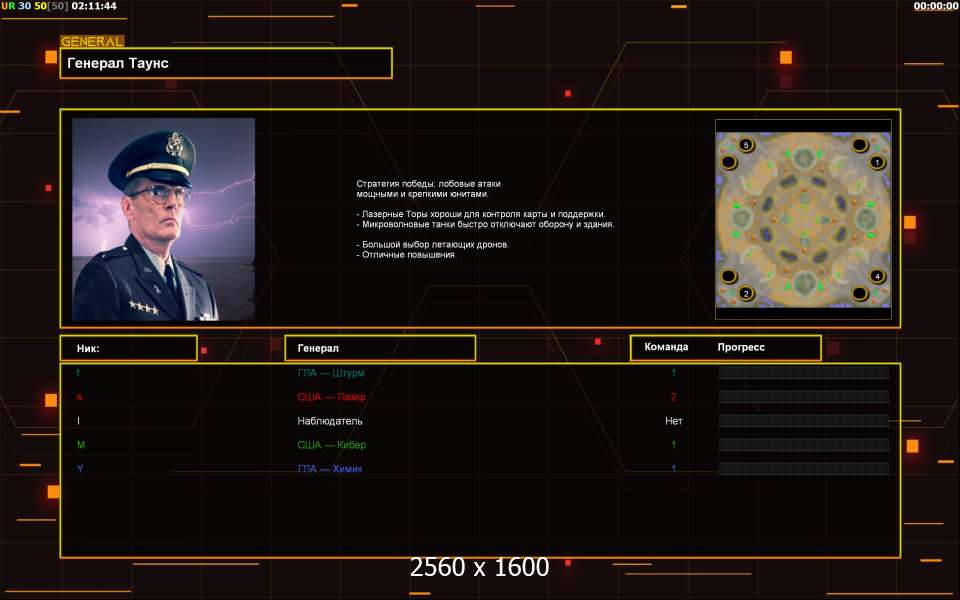The height and width of the screenshot is (600, 960).
Task: Select the 'ГЛА — Штурм' player entry
Action: point(331,373)
